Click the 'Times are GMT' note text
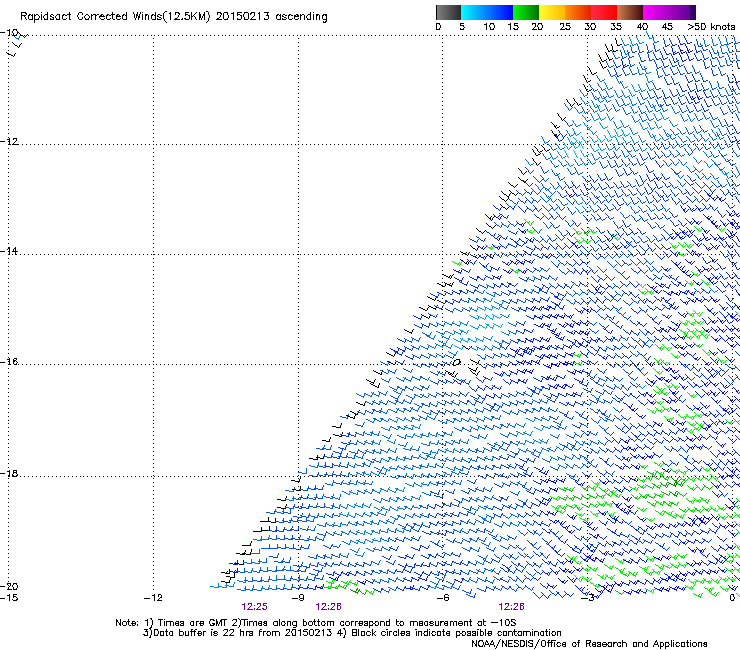Screen dimensions: 740x650 (192, 623)
